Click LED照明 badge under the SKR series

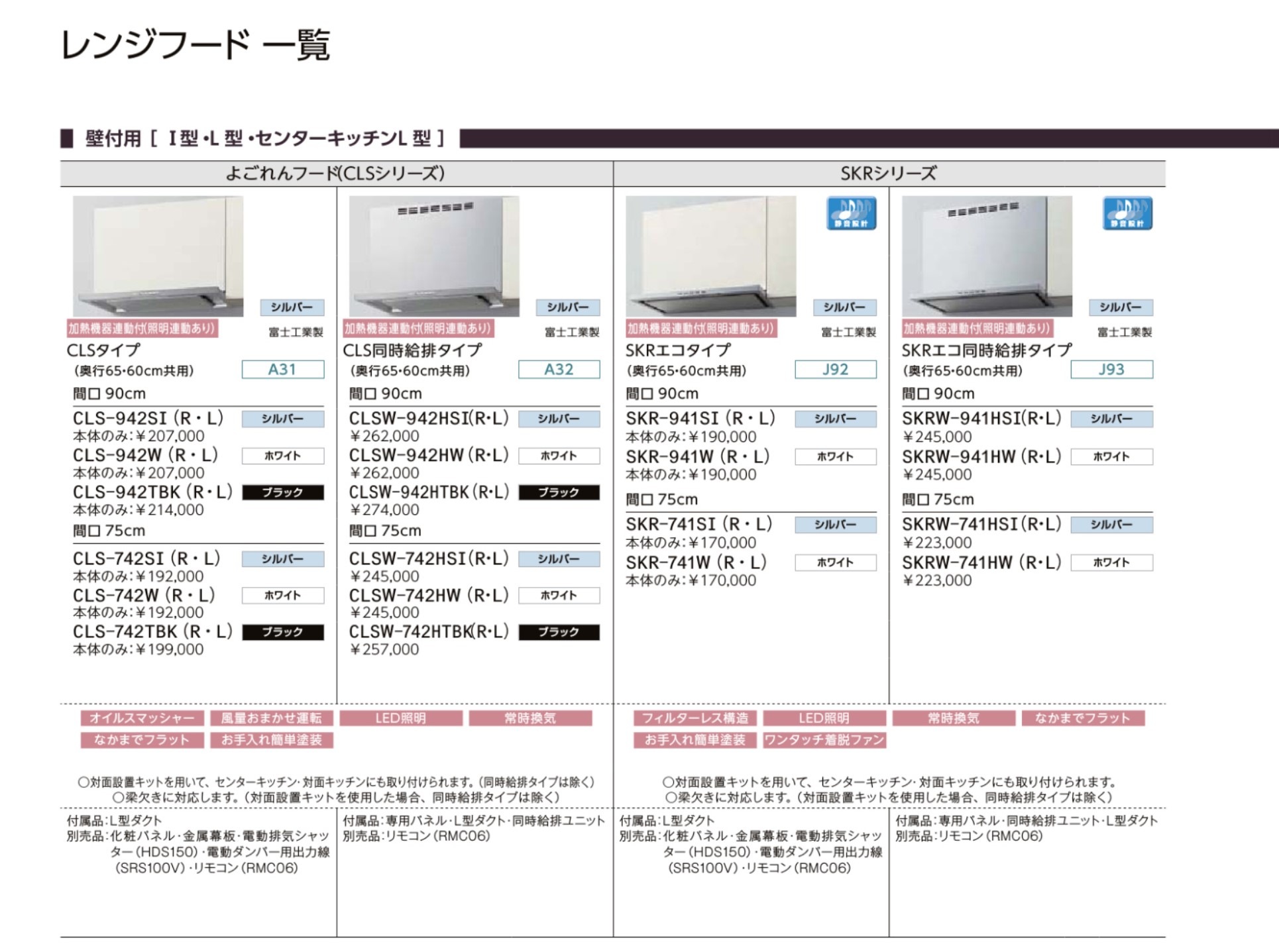point(824,718)
